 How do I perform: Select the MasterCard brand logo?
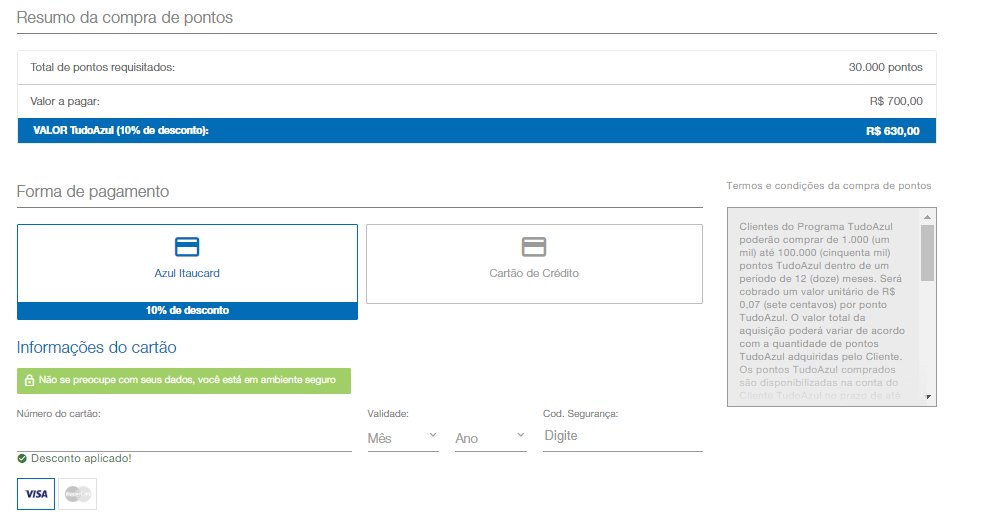(77, 494)
